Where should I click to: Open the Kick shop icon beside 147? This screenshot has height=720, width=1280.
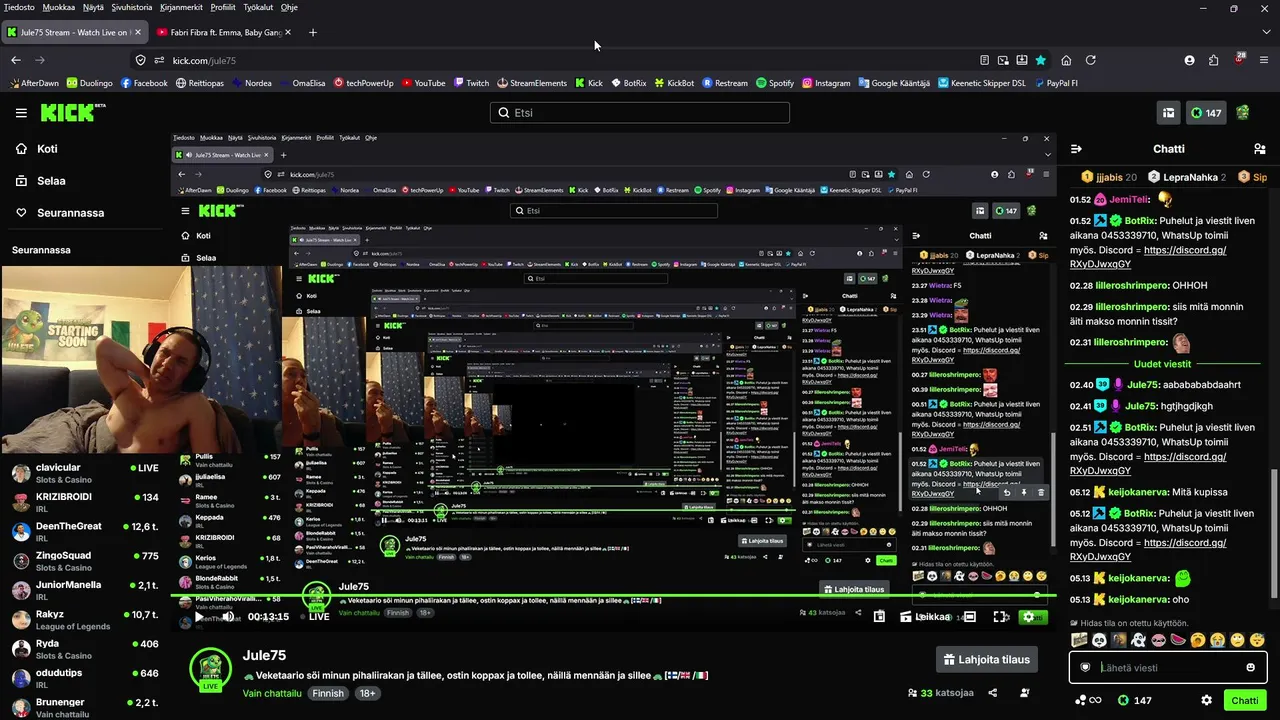click(x=1167, y=113)
